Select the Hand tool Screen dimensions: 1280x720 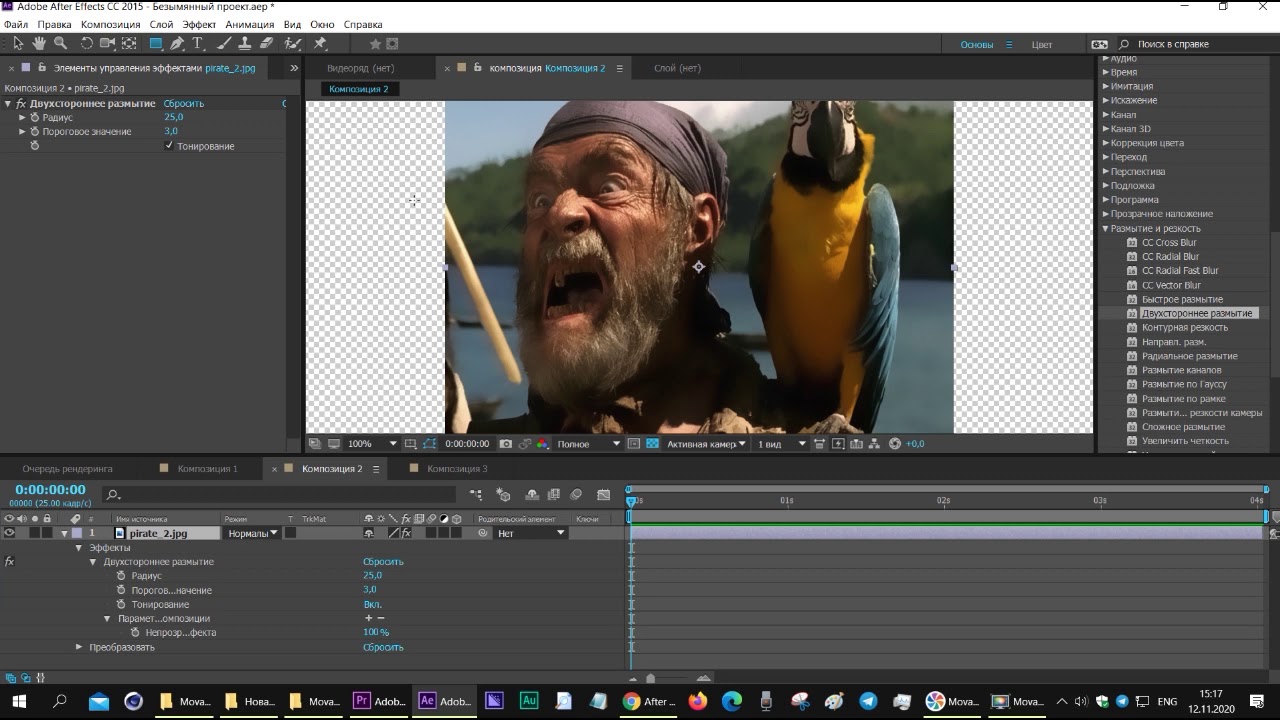[x=39, y=43]
